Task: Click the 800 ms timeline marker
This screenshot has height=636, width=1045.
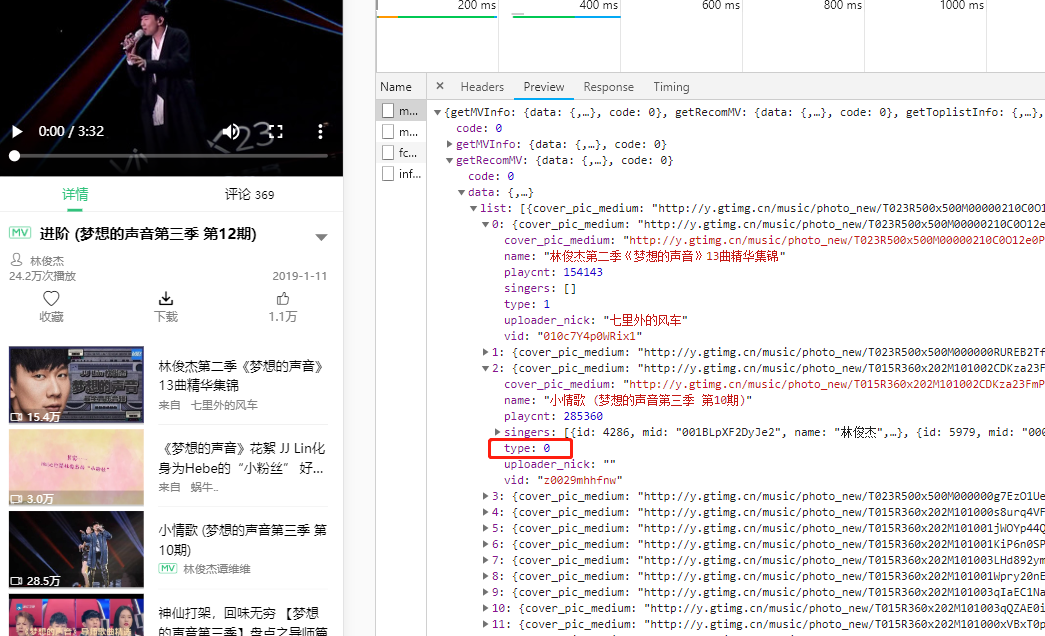Action: [842, 5]
